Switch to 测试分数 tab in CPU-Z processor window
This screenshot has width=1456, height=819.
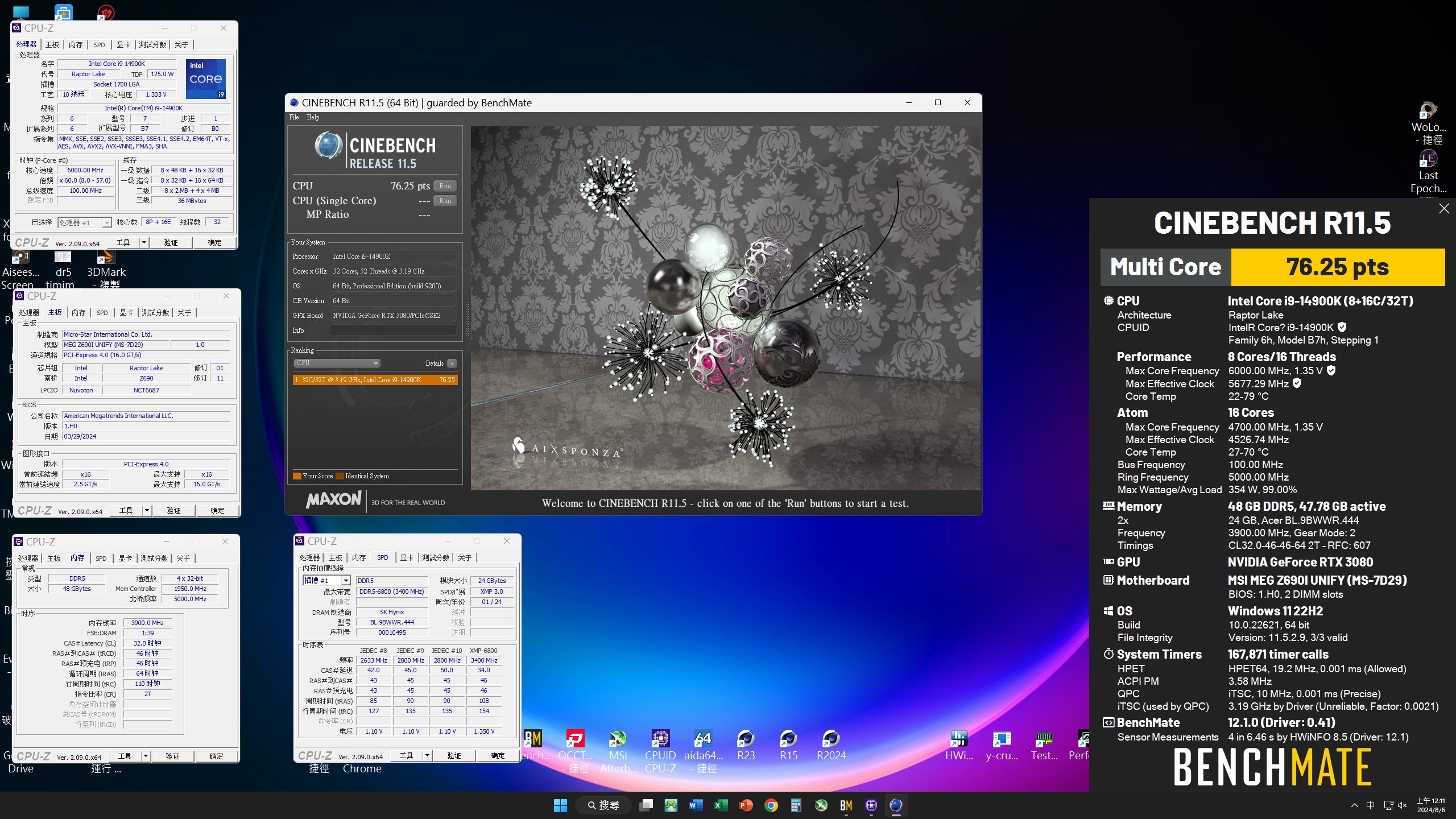pyautogui.click(x=153, y=44)
